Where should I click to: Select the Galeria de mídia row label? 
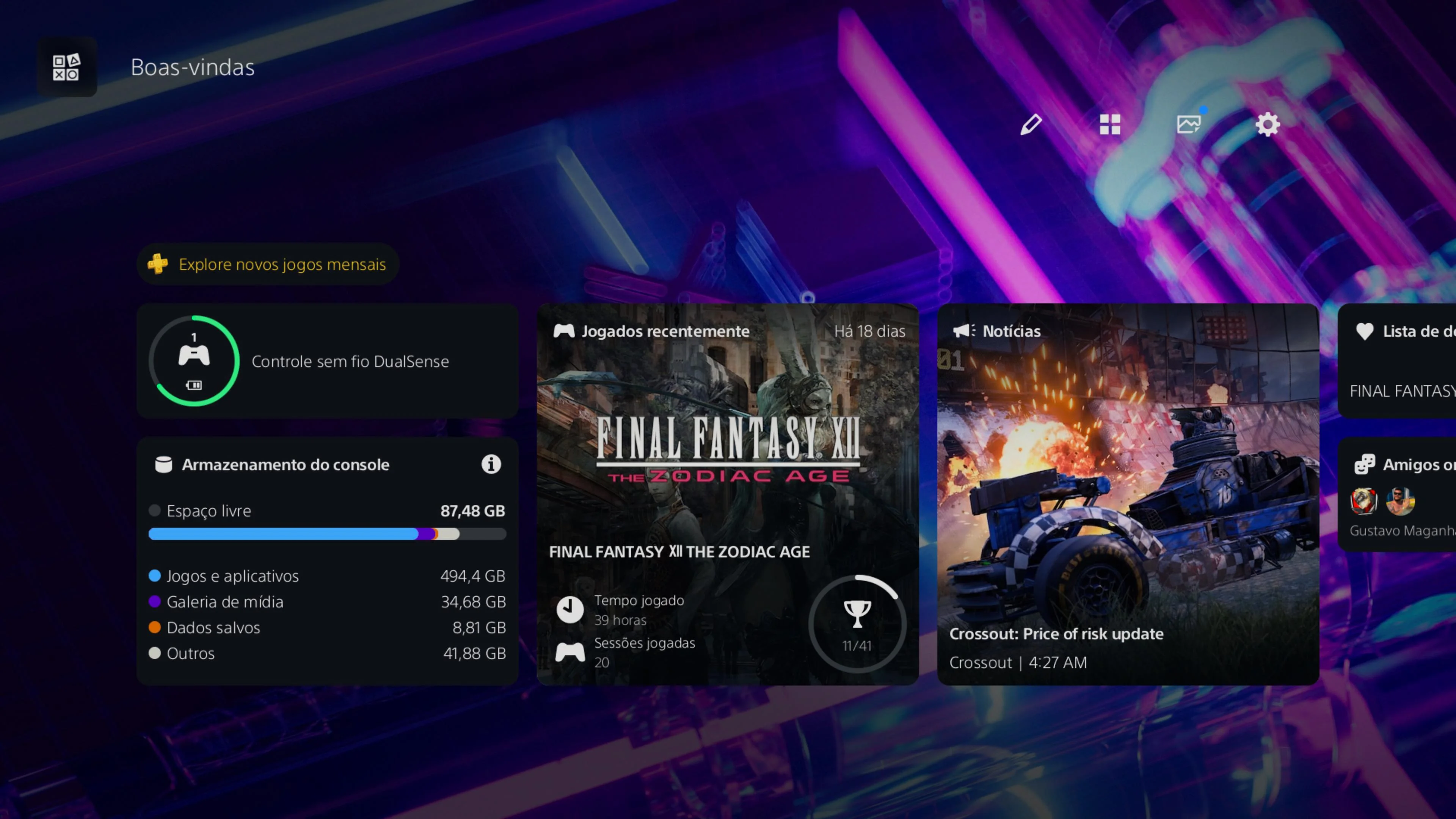(x=225, y=602)
